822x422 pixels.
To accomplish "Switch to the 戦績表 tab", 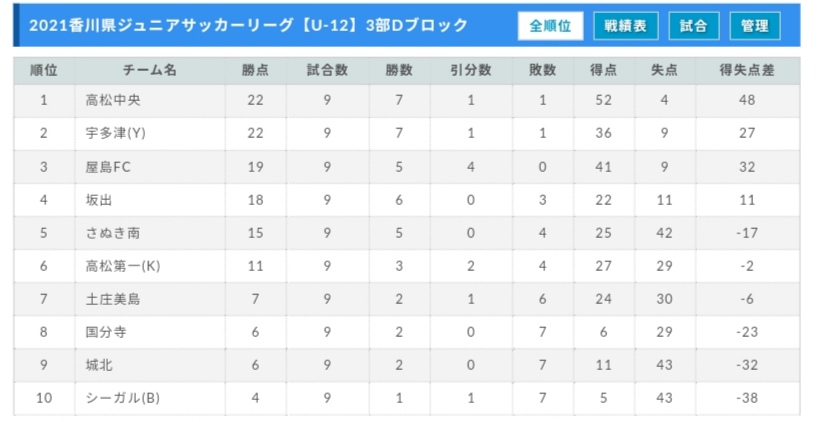I will [625, 26].
